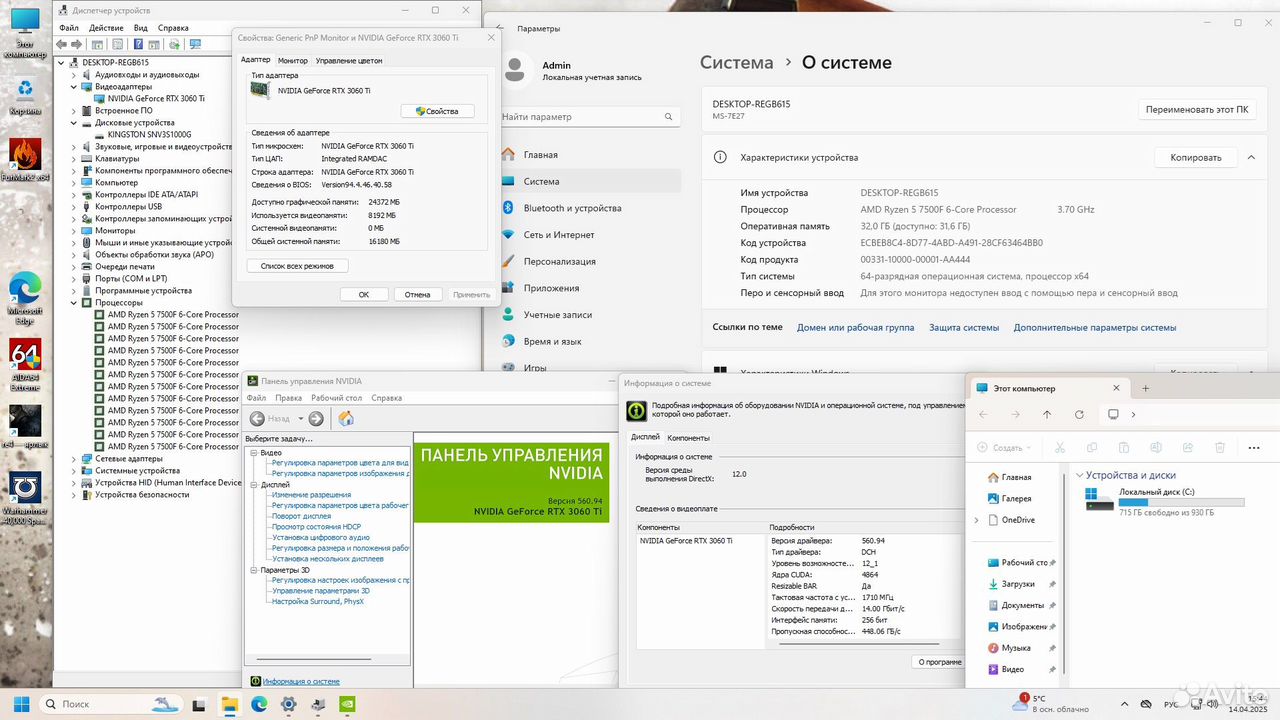The height and width of the screenshot is (720, 1280).
Task: Open the Создать dropdown in File Explorer
Action: pos(1005,448)
